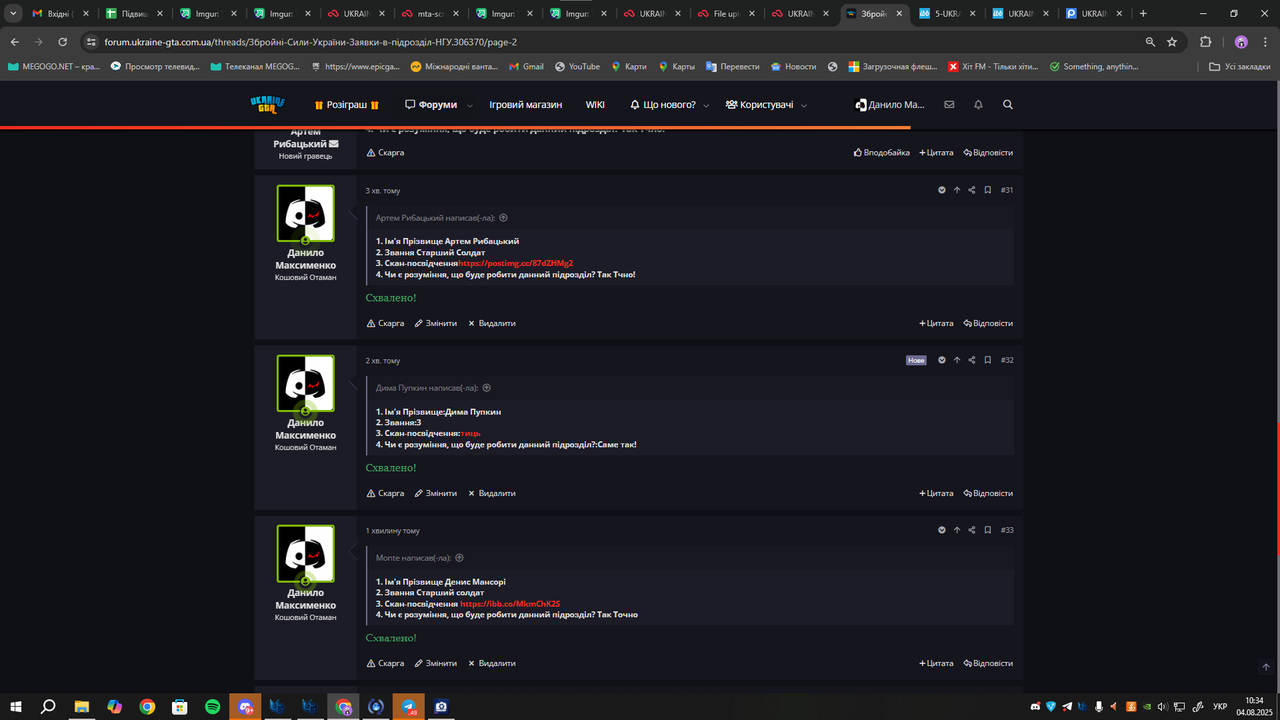Share post #33 via share icon
1280x720 pixels.
(x=972, y=530)
